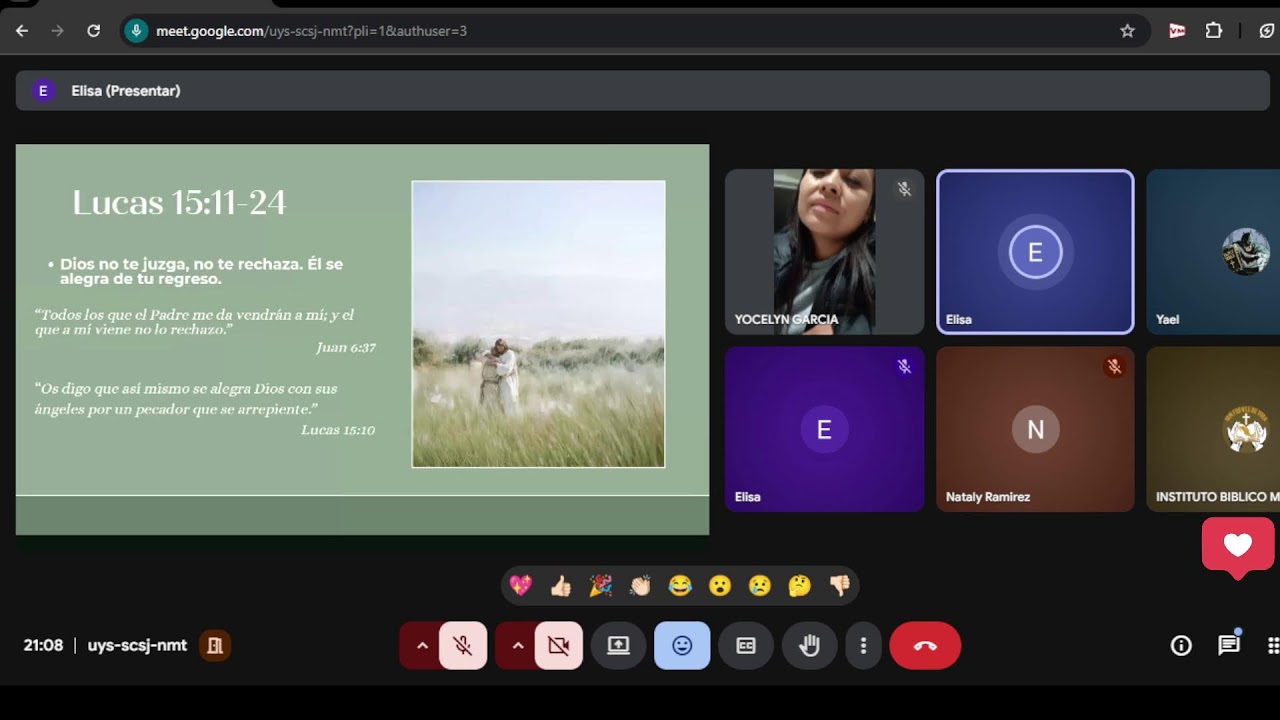Send the sad face reaction
This screenshot has height=720, width=1280.
(x=760, y=586)
